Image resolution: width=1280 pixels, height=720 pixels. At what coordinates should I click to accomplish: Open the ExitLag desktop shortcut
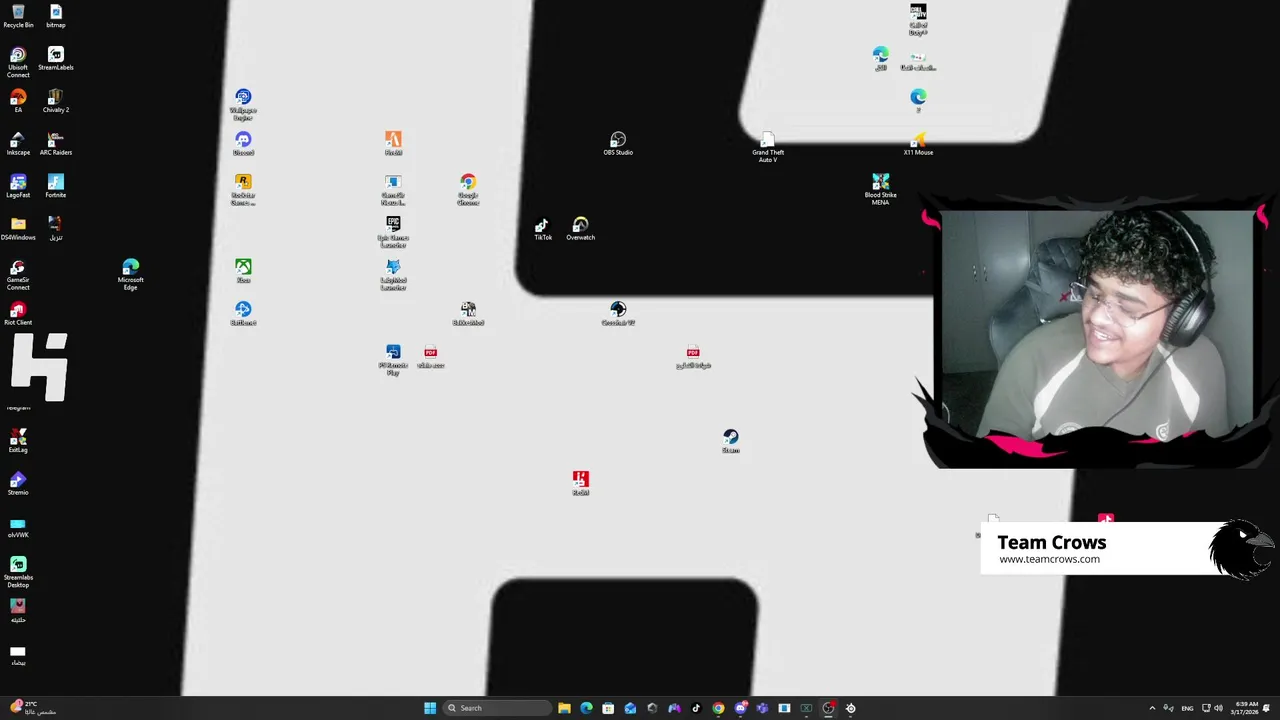coord(18,441)
